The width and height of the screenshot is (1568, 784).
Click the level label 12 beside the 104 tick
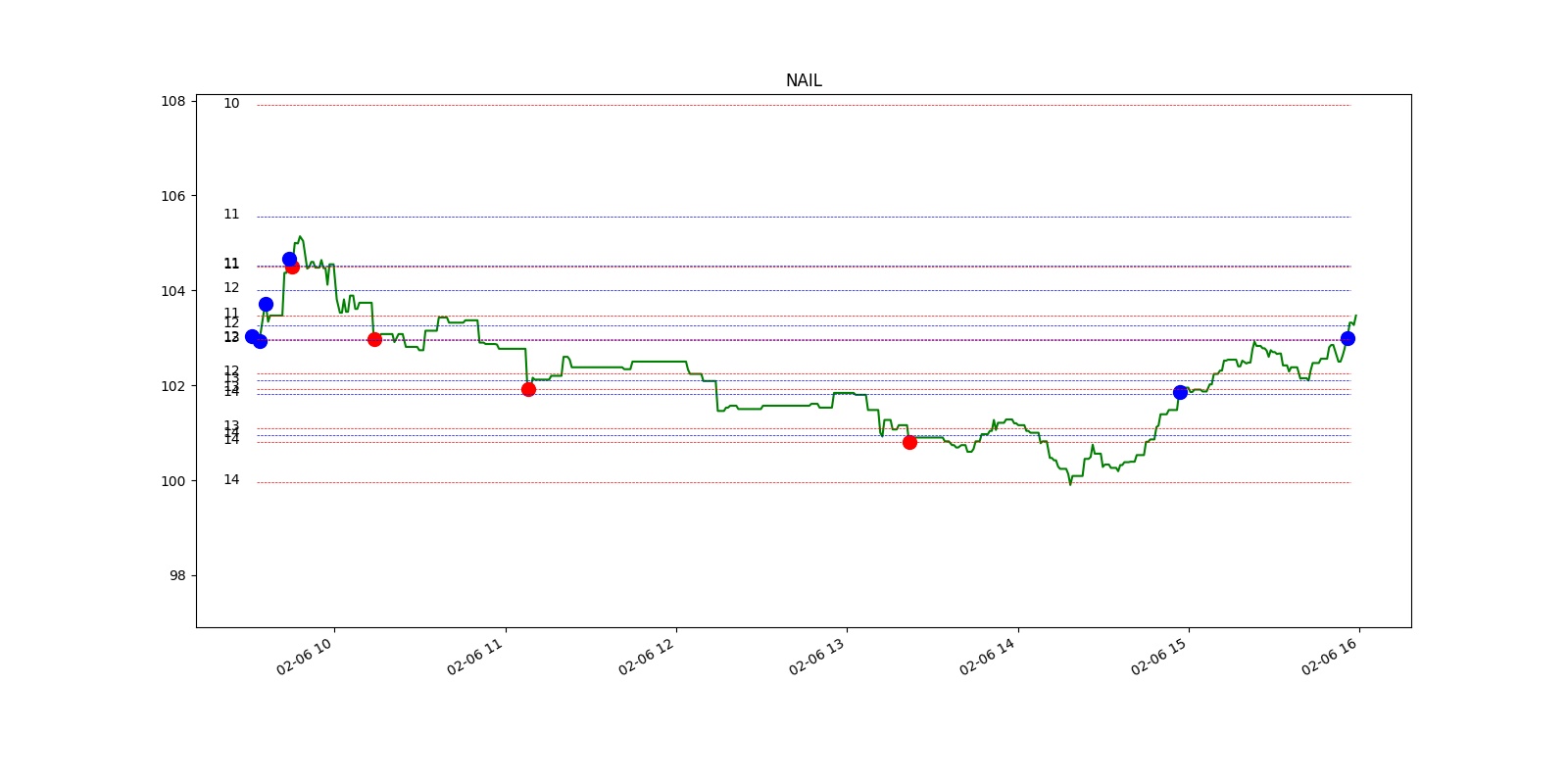pos(231,287)
